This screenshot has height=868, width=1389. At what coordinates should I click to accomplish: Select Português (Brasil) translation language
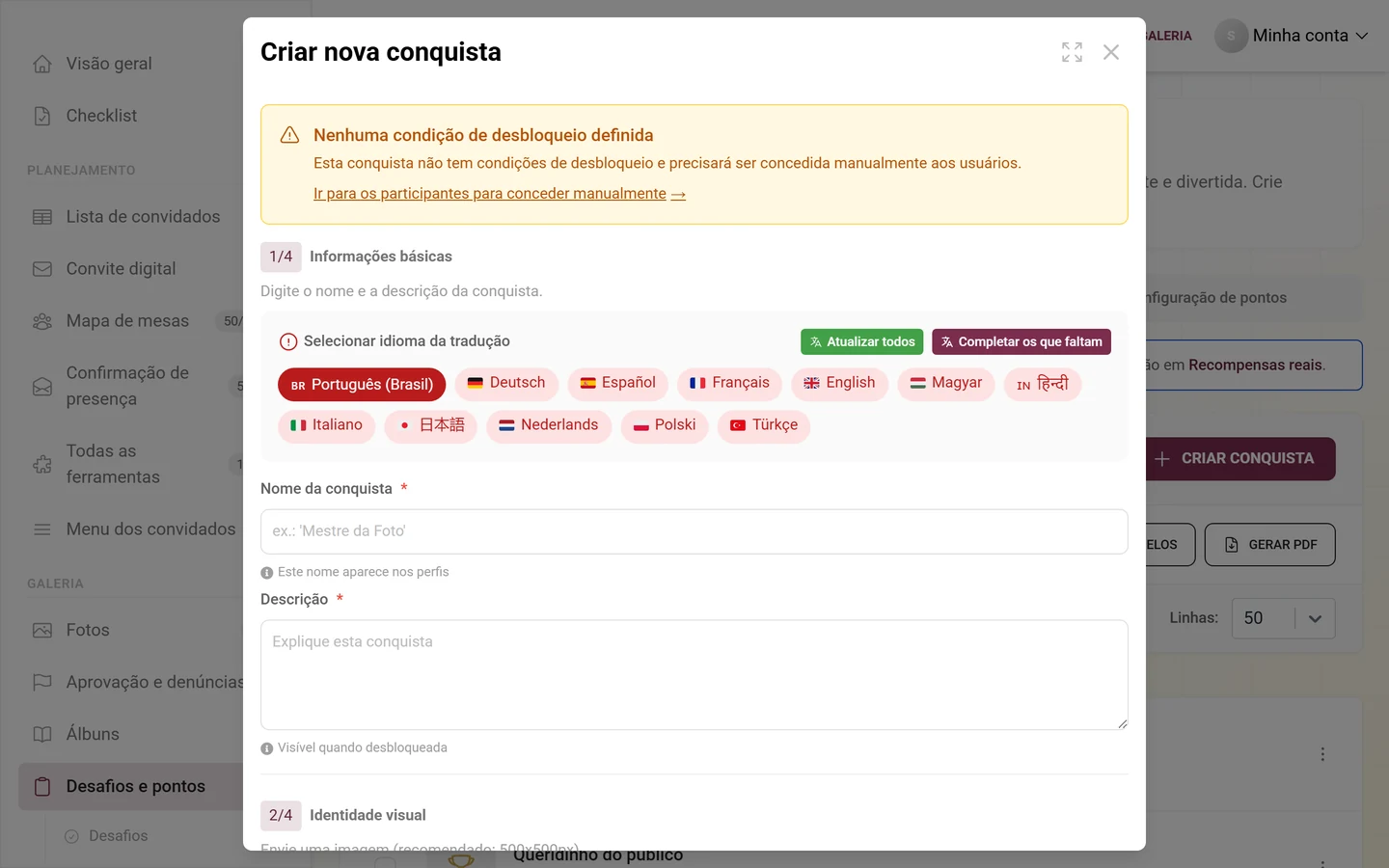(x=362, y=385)
